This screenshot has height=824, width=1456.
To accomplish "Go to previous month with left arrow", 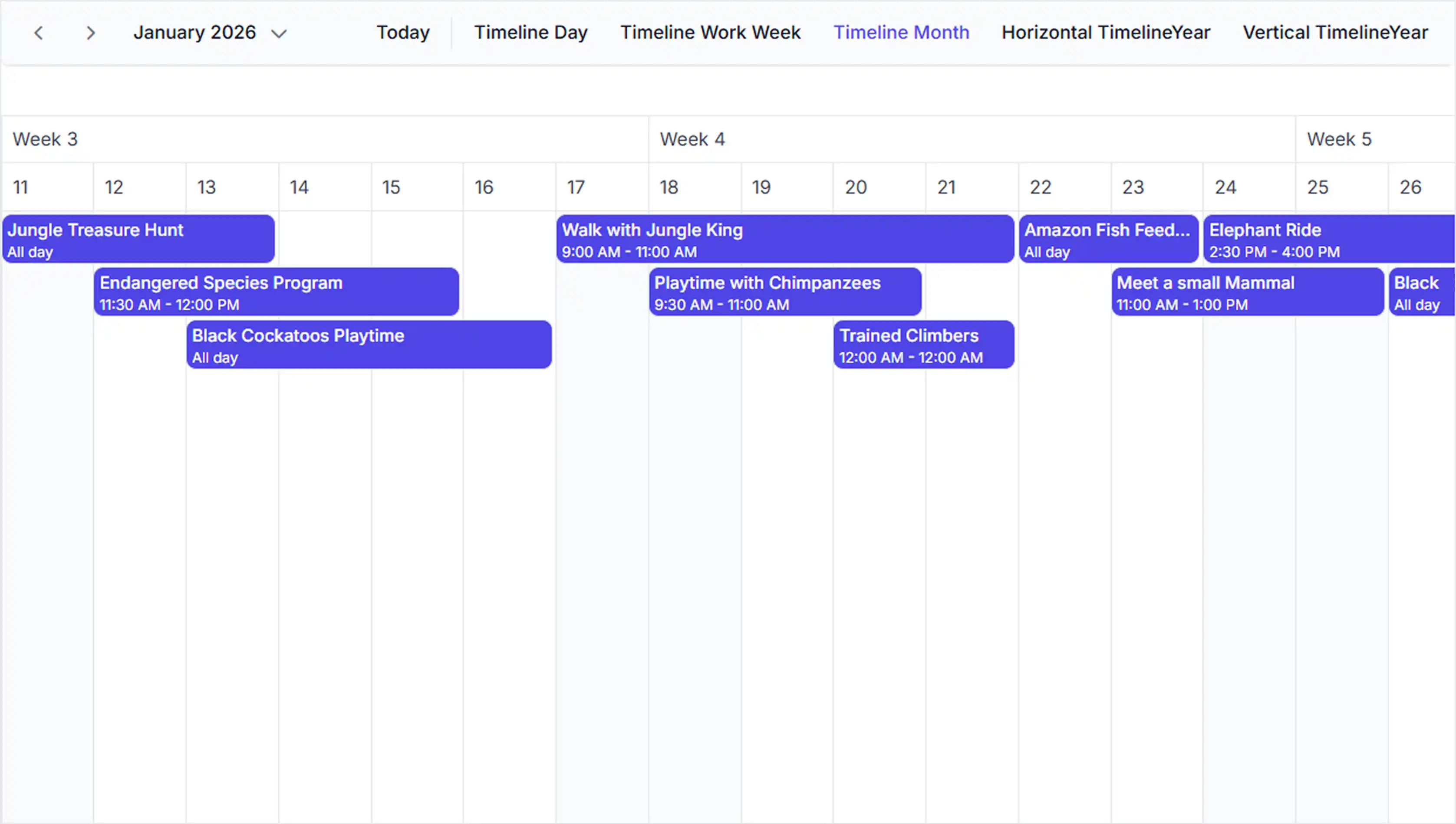I will (39, 33).
